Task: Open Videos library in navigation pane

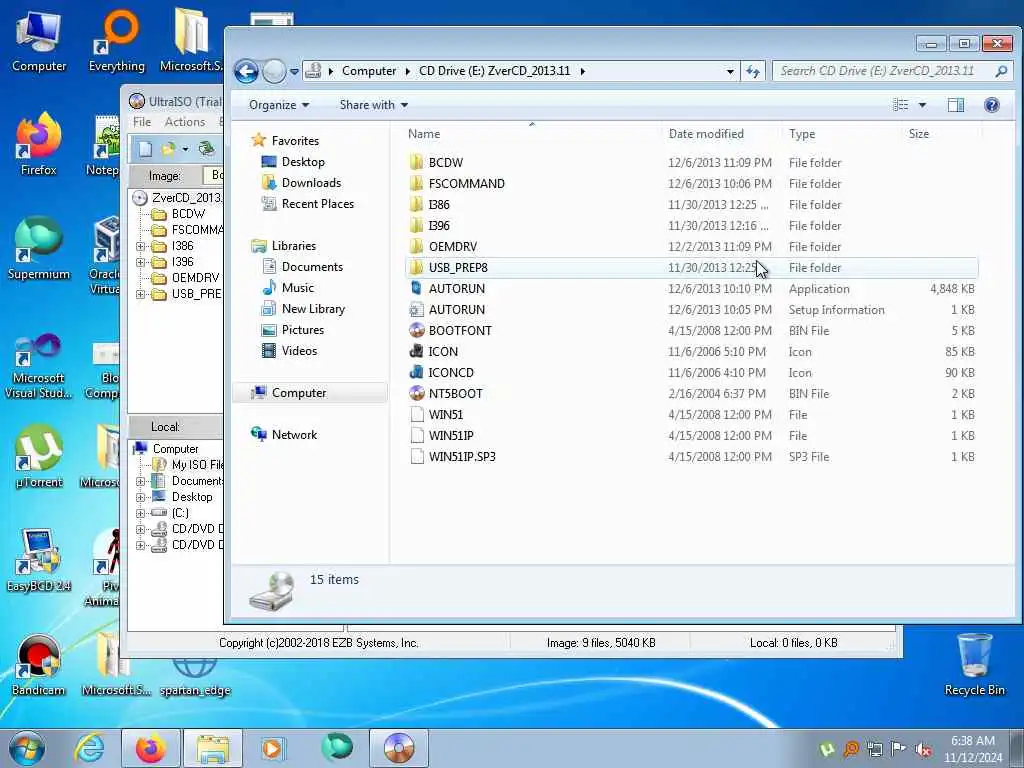Action: pyautogui.click(x=289, y=351)
